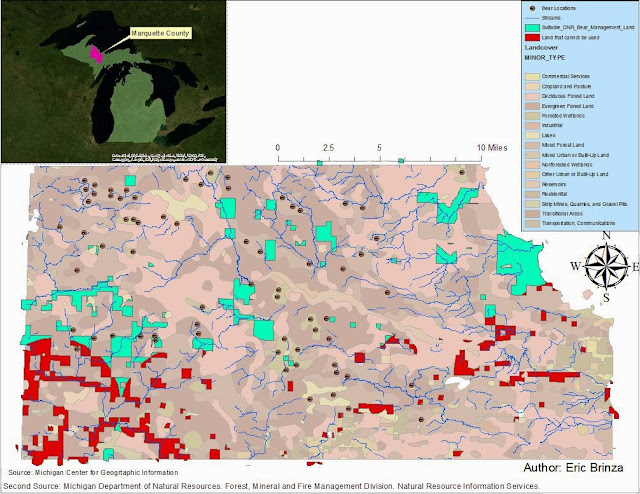Click the magenta Marquette County shape on inset map
Screen dimensions: 640x494
96,54
